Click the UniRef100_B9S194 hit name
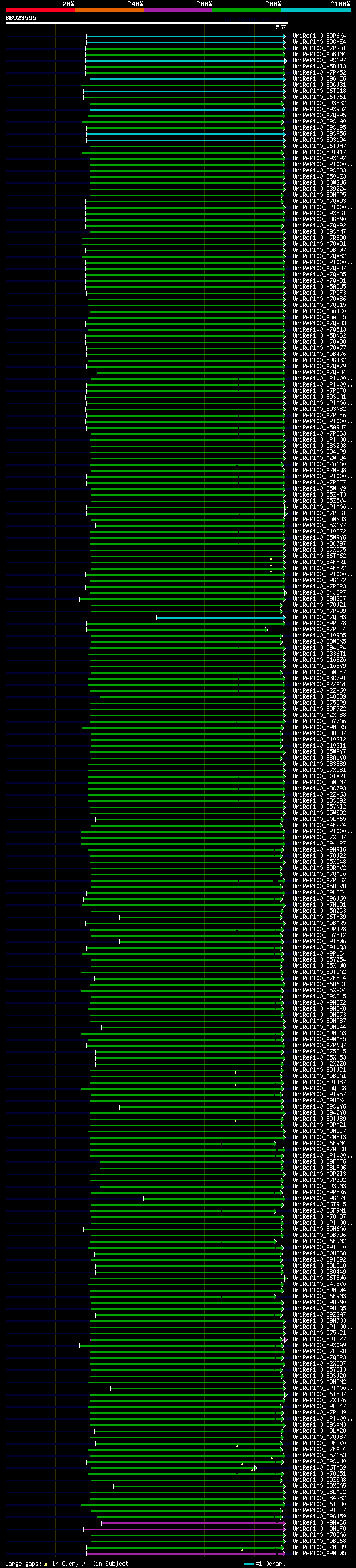 (x=319, y=140)
